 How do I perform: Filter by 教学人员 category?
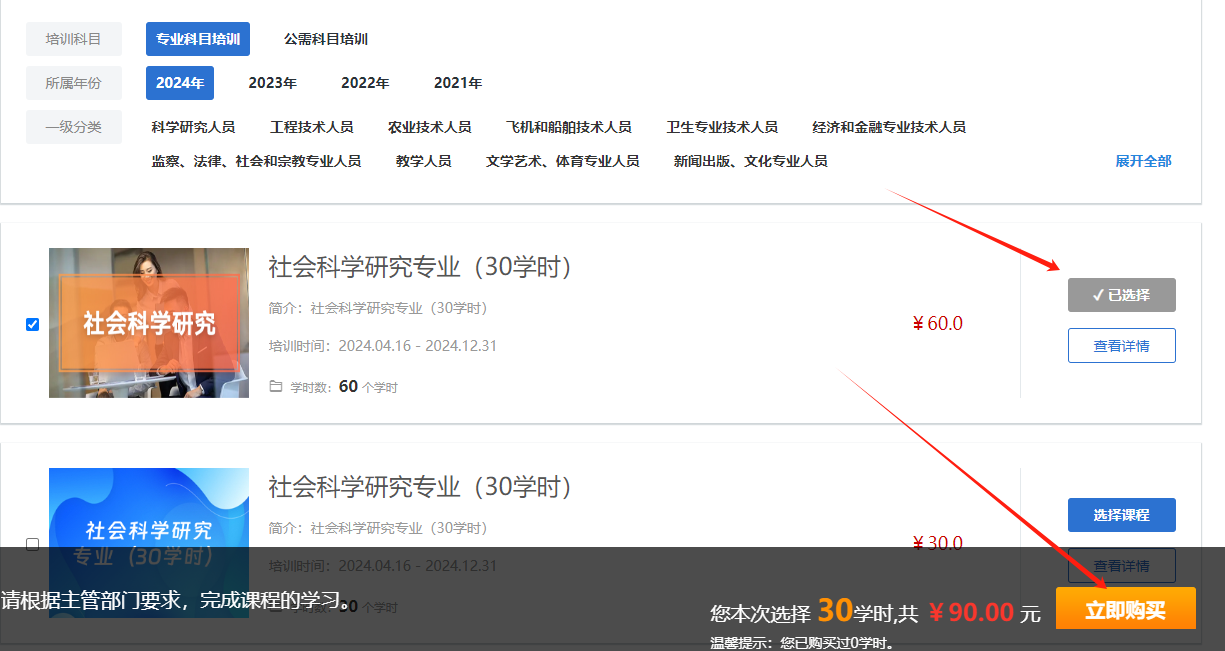(423, 161)
